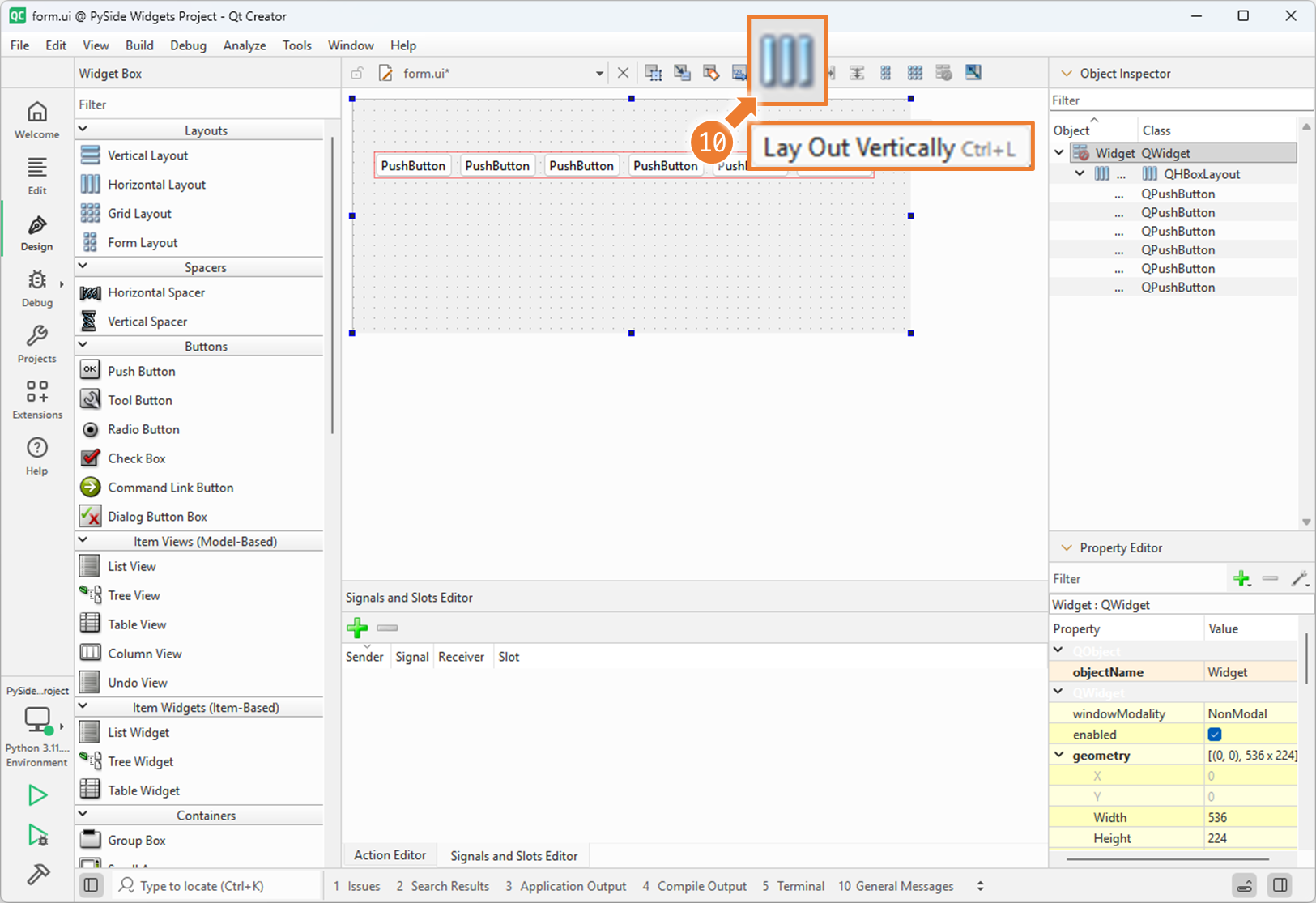Uncheck the enabled property checkbox
This screenshot has height=903, width=1316.
1215,735
